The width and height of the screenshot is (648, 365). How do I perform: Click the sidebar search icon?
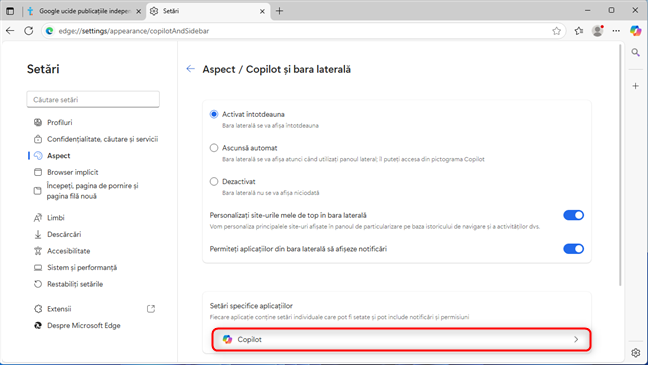click(x=636, y=52)
